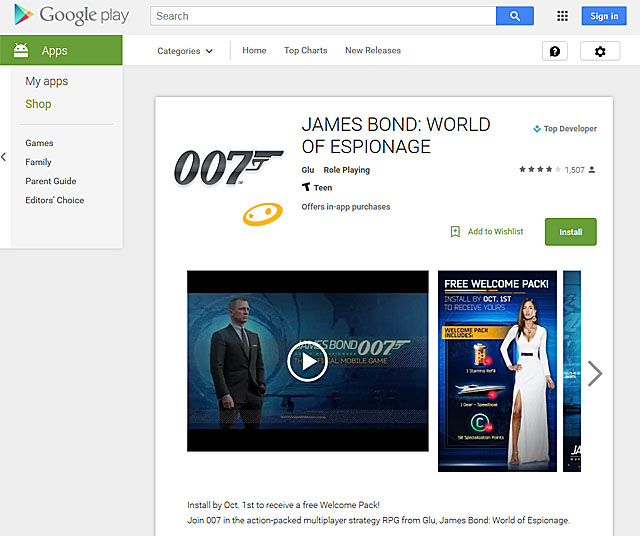Click the orange Glu publisher badge
The width and height of the screenshot is (640, 536).
coord(262,213)
